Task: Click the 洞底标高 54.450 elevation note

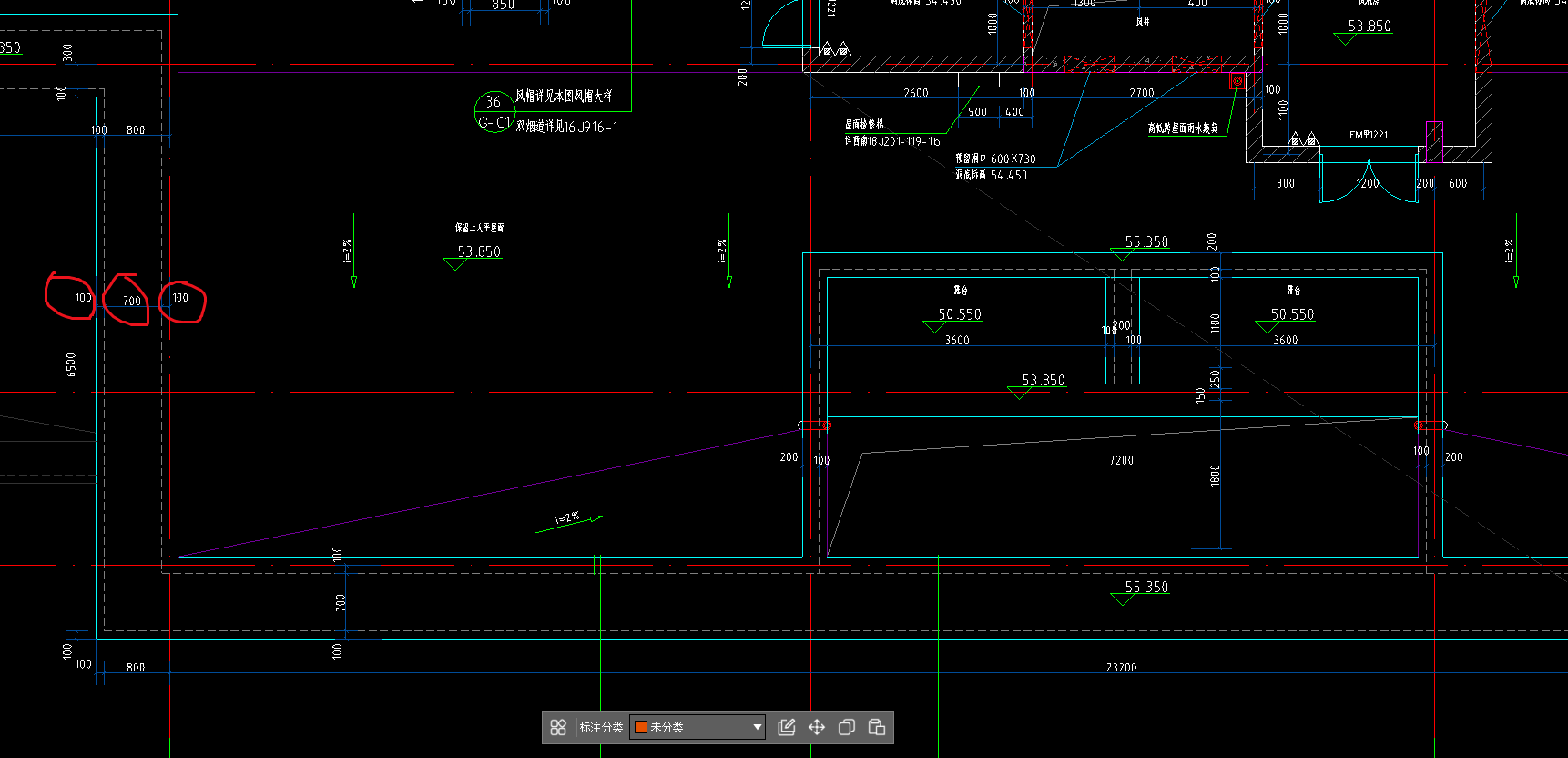Action: (x=991, y=175)
